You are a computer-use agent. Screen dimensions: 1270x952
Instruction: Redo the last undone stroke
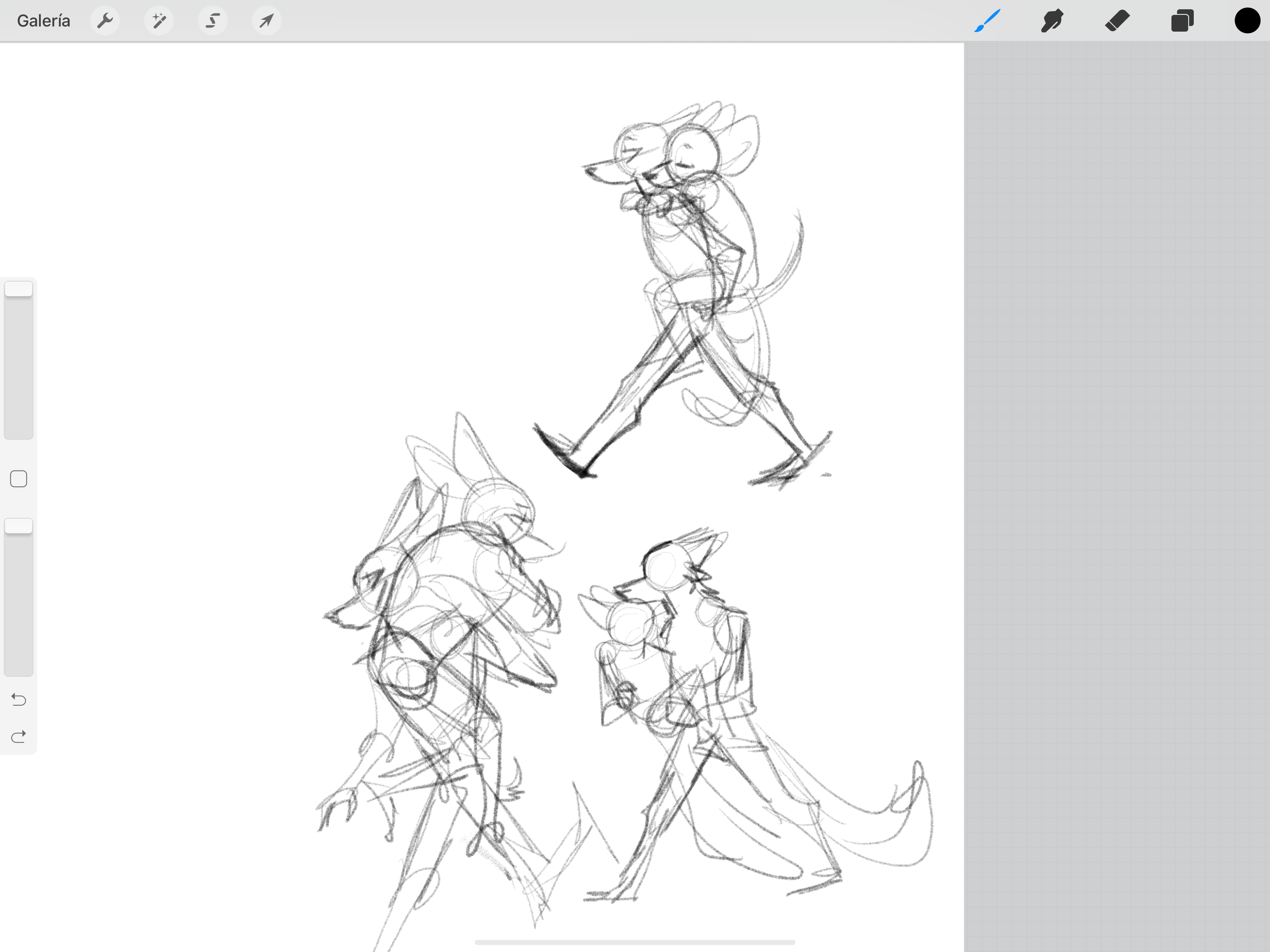point(19,737)
